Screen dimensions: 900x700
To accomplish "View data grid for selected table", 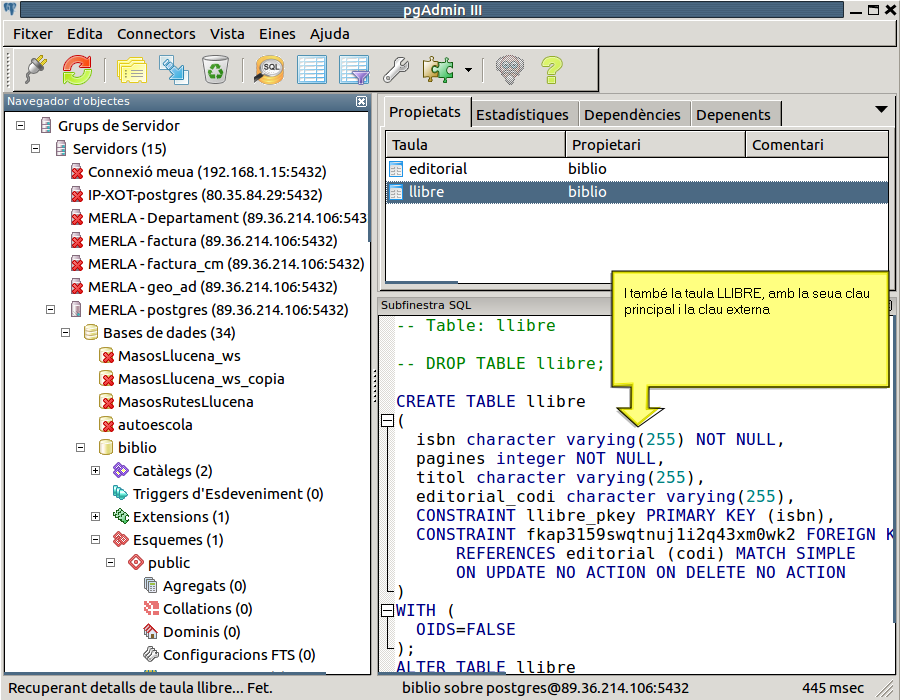I will click(312, 70).
